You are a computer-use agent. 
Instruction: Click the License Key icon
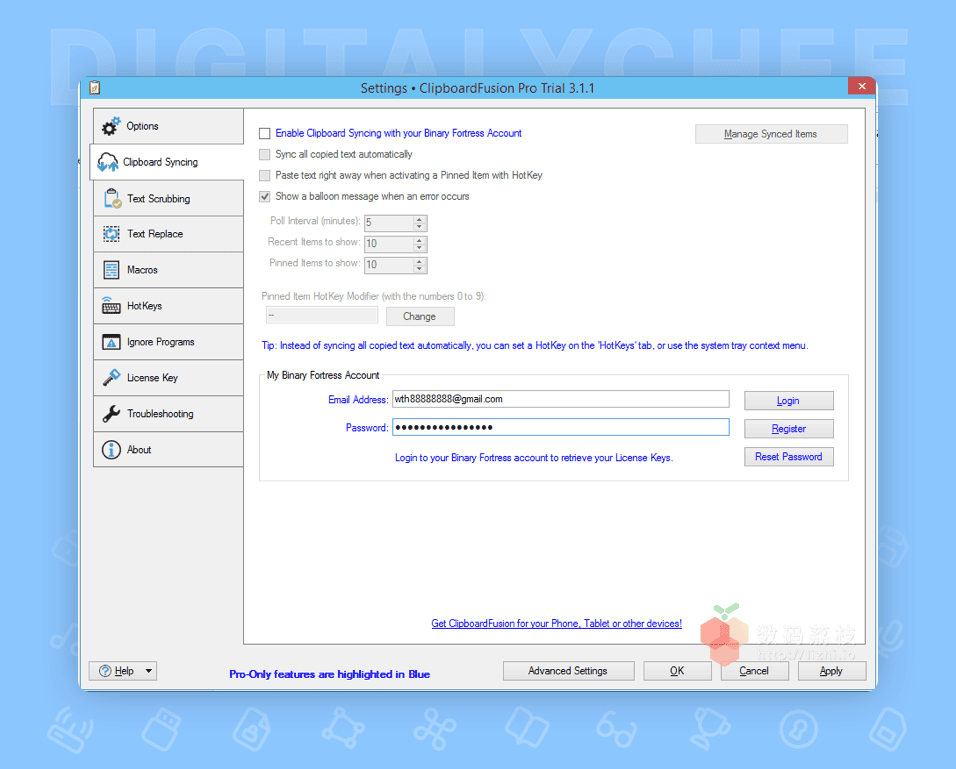click(111, 377)
